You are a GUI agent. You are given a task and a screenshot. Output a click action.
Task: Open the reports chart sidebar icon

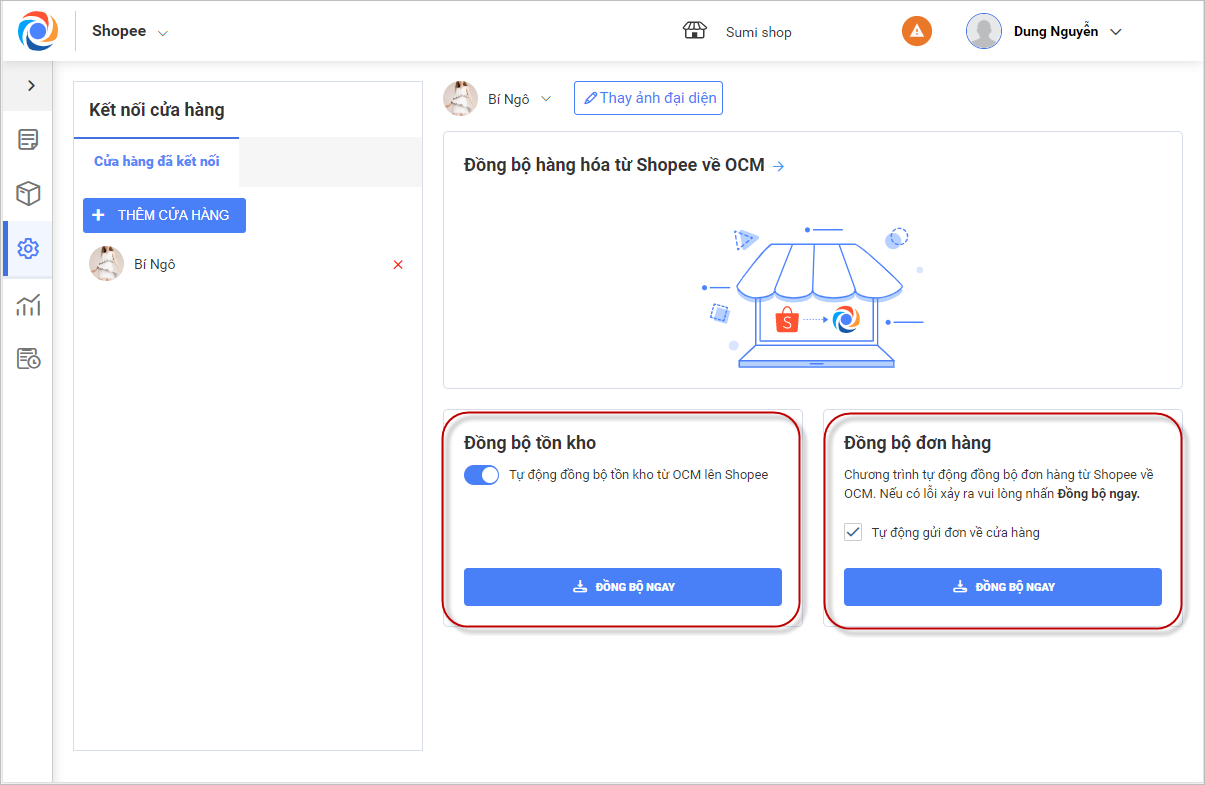28,304
